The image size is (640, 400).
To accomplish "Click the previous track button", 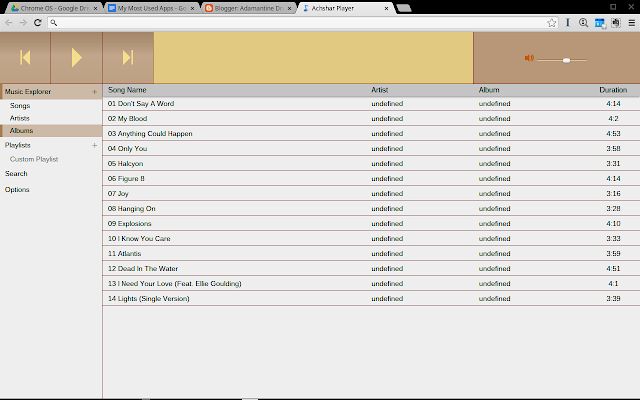I will 25,58.
